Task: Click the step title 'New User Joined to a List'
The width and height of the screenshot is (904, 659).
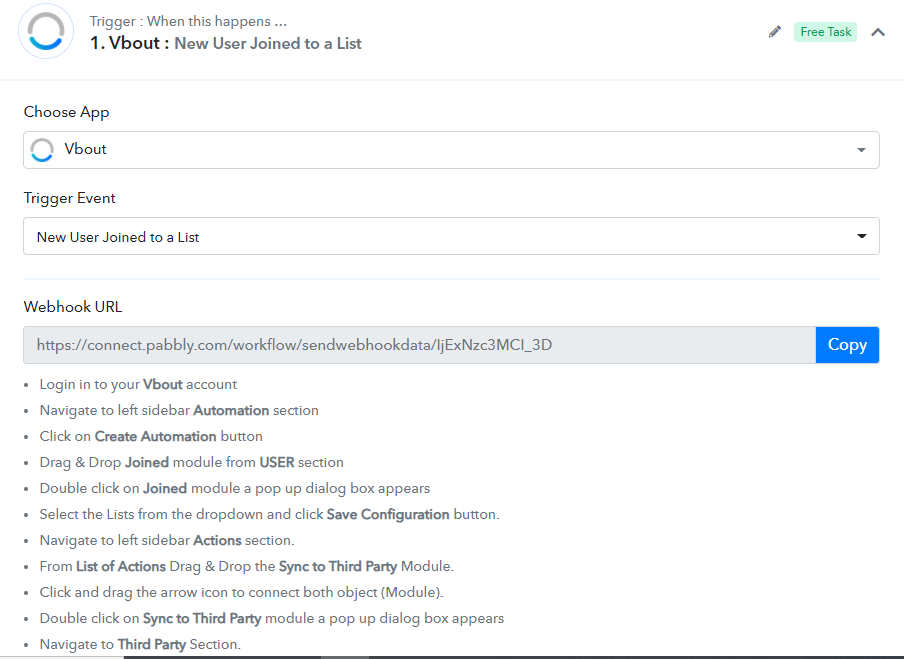Action: pyautogui.click(x=268, y=43)
